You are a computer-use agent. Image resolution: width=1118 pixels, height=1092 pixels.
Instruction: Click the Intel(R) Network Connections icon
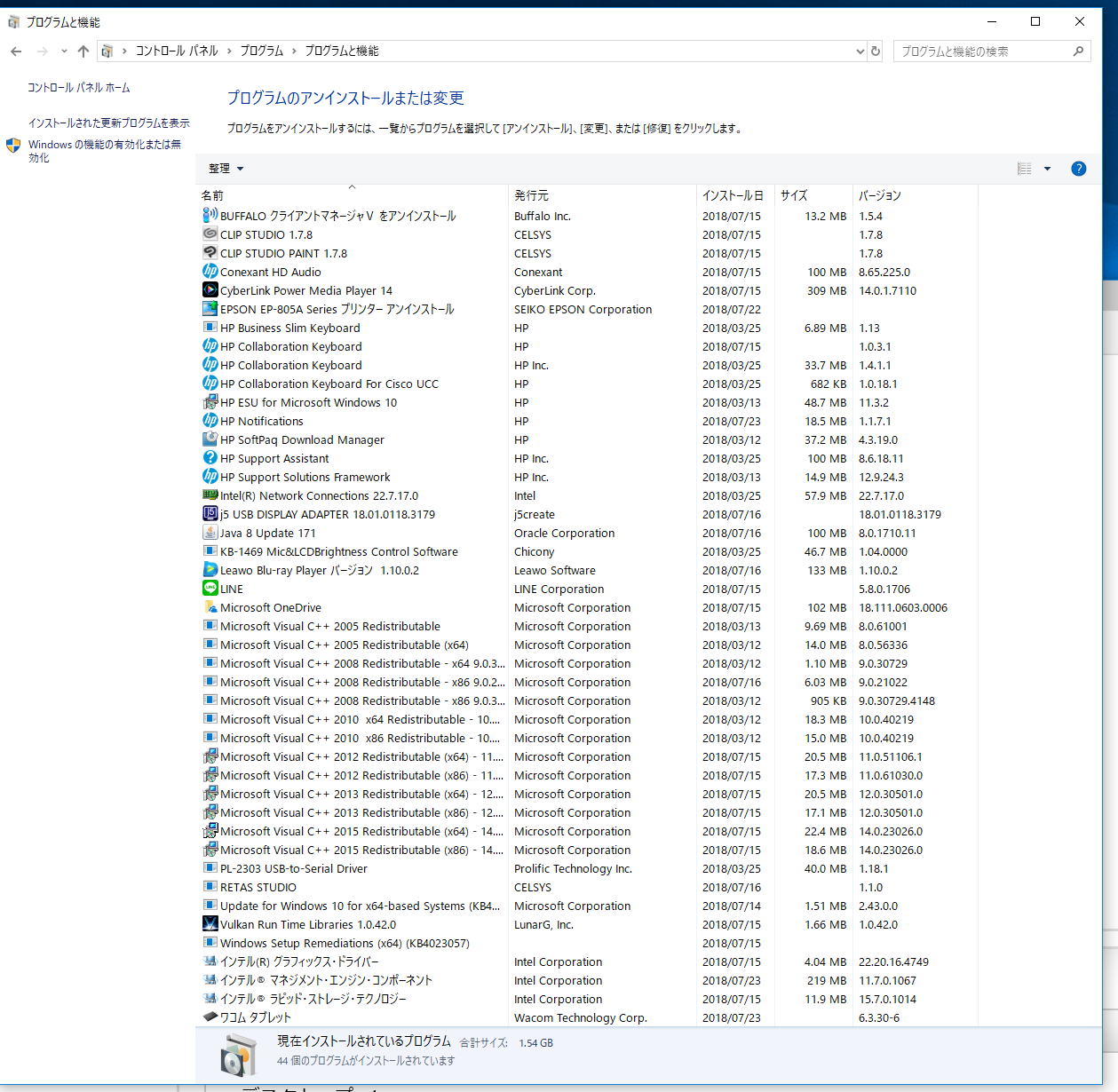(x=210, y=495)
